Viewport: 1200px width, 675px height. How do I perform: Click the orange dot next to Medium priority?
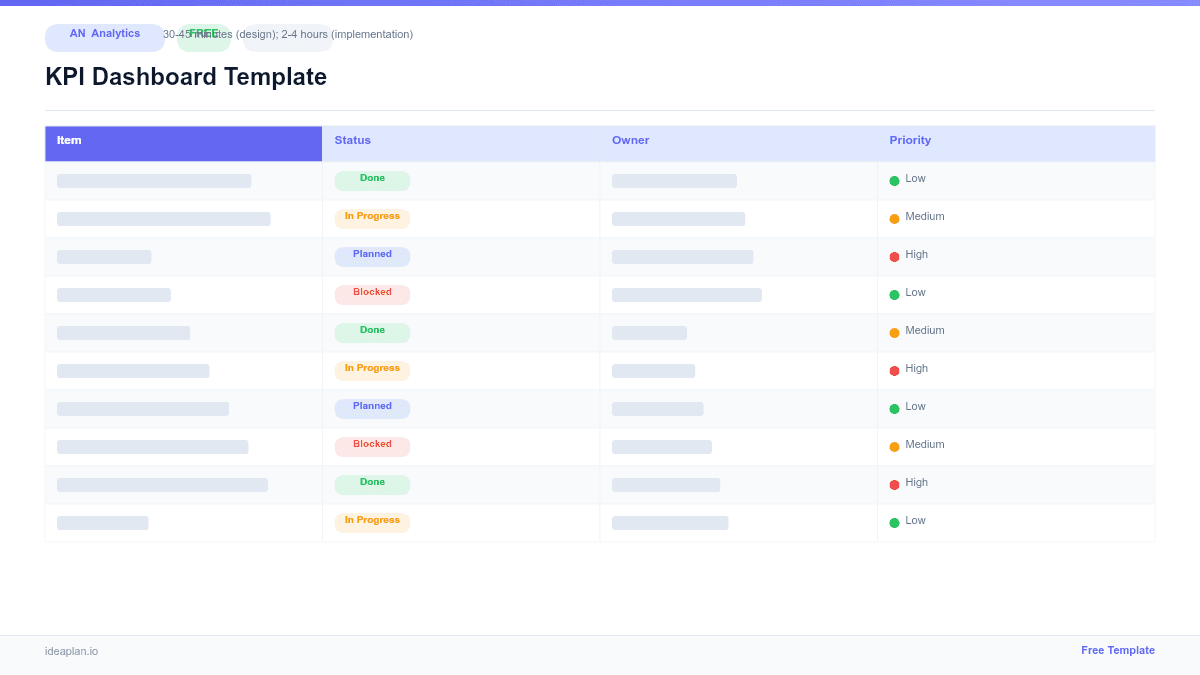895,217
